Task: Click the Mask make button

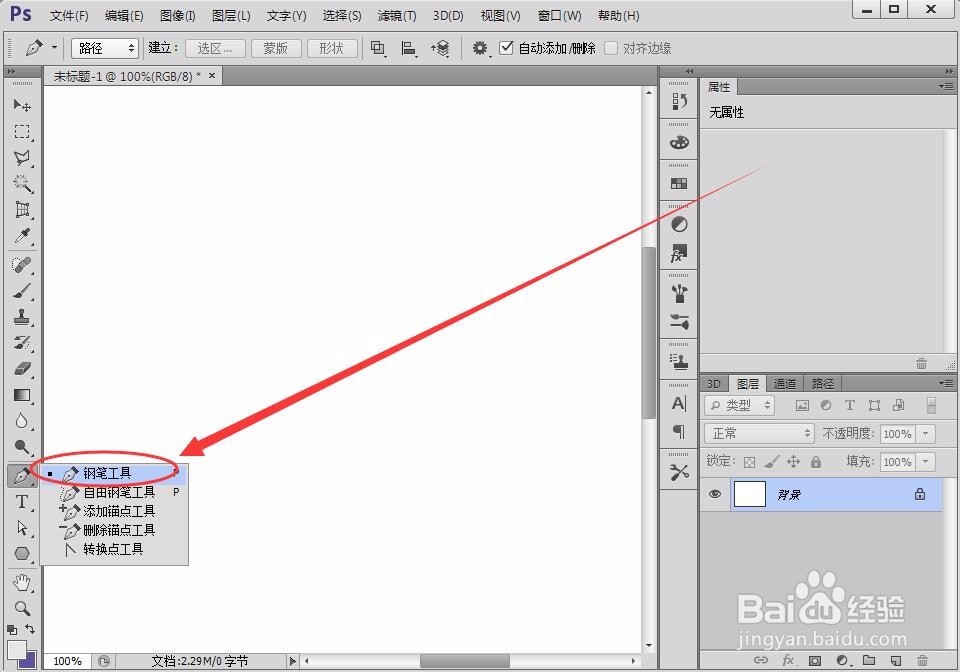Action: click(276, 48)
